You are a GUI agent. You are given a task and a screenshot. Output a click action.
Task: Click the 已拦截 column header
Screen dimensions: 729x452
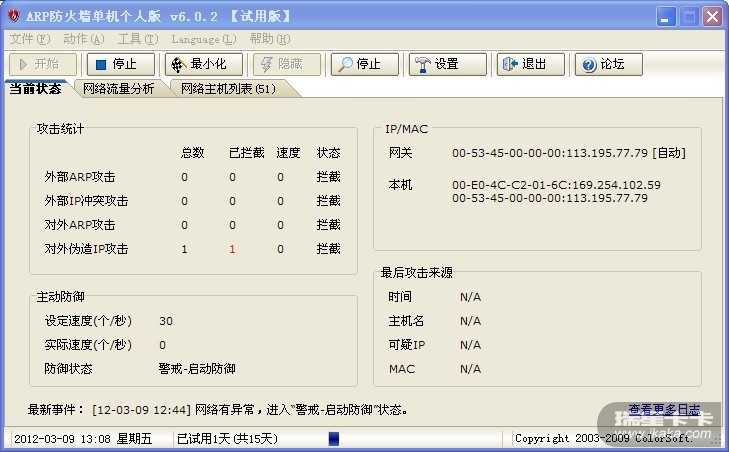(x=246, y=153)
